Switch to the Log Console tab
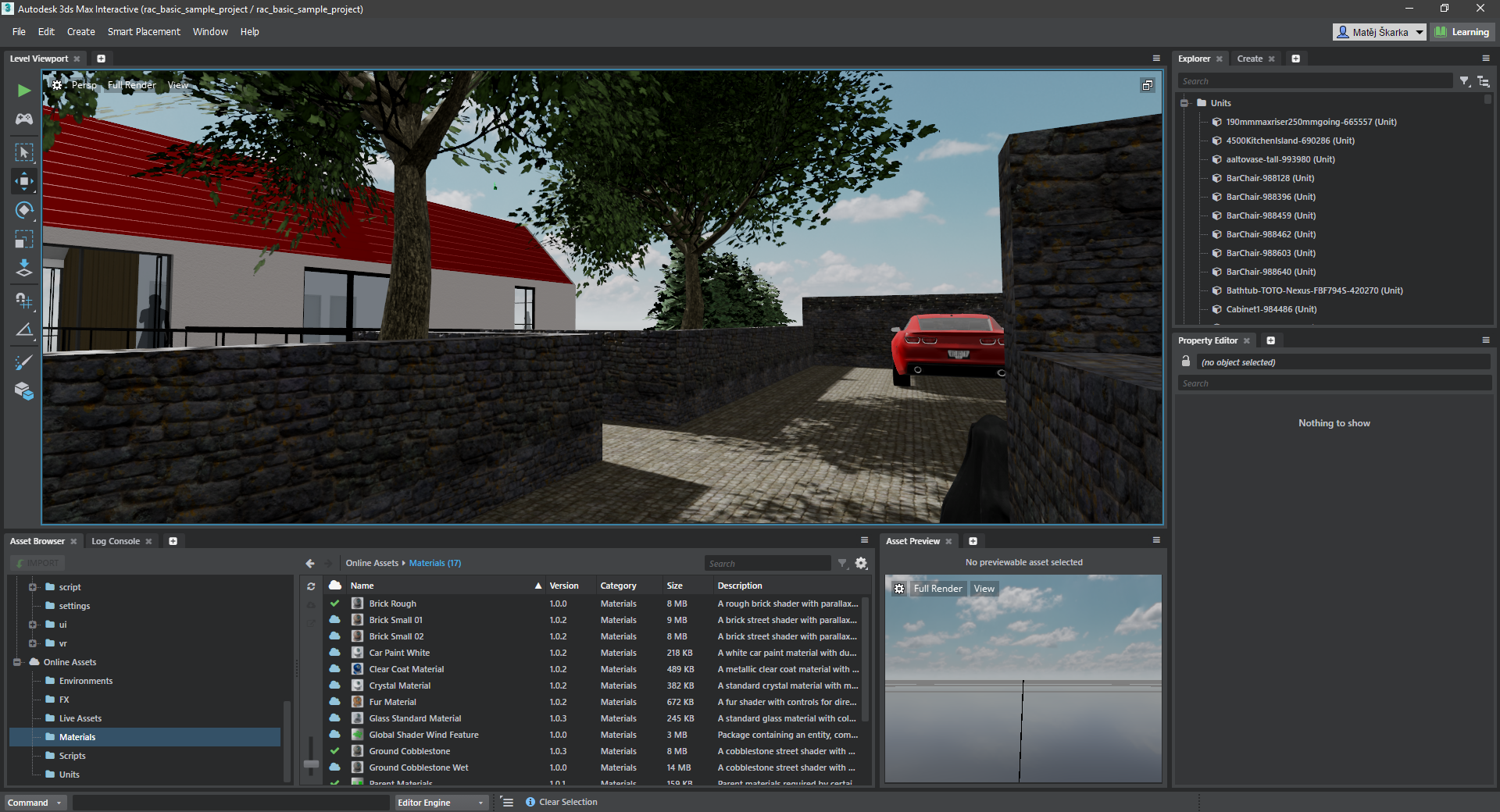 pyautogui.click(x=116, y=541)
